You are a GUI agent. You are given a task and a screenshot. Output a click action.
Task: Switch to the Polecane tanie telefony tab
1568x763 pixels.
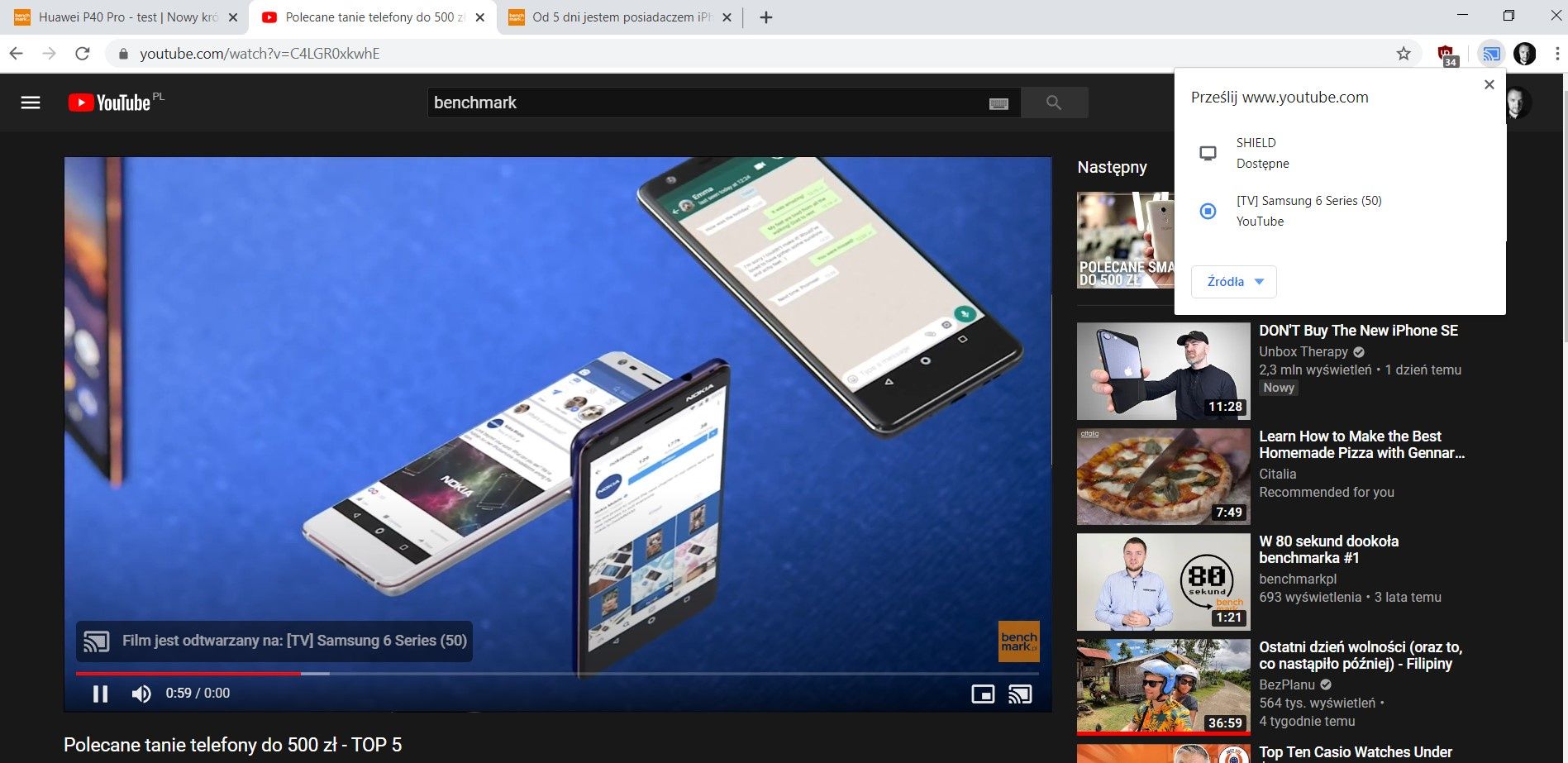(372, 17)
